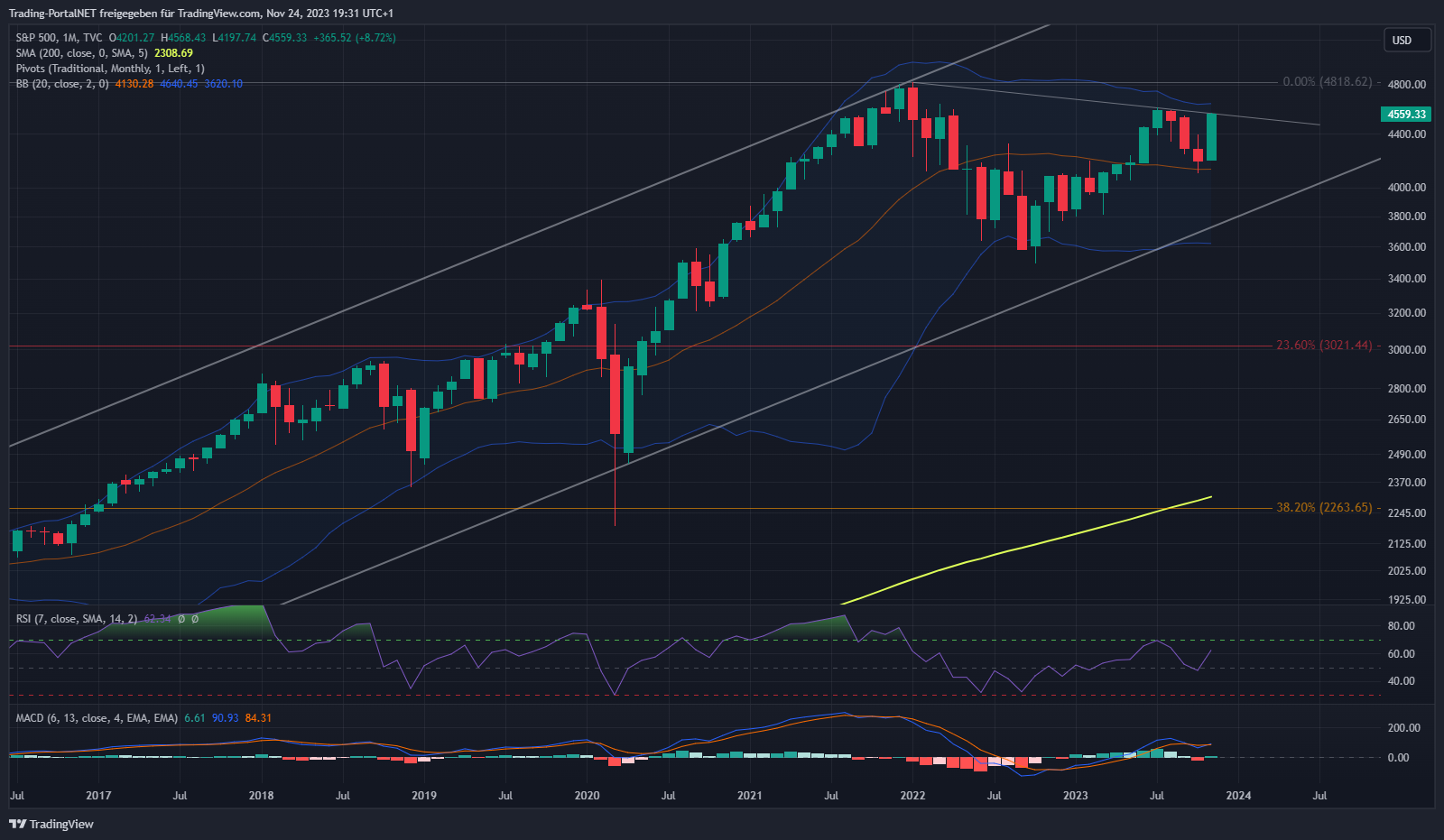Viewport: 1444px width, 840px height.
Task: Select the 0.00% (4818.62) Fibonacci label
Action: pyautogui.click(x=1327, y=82)
